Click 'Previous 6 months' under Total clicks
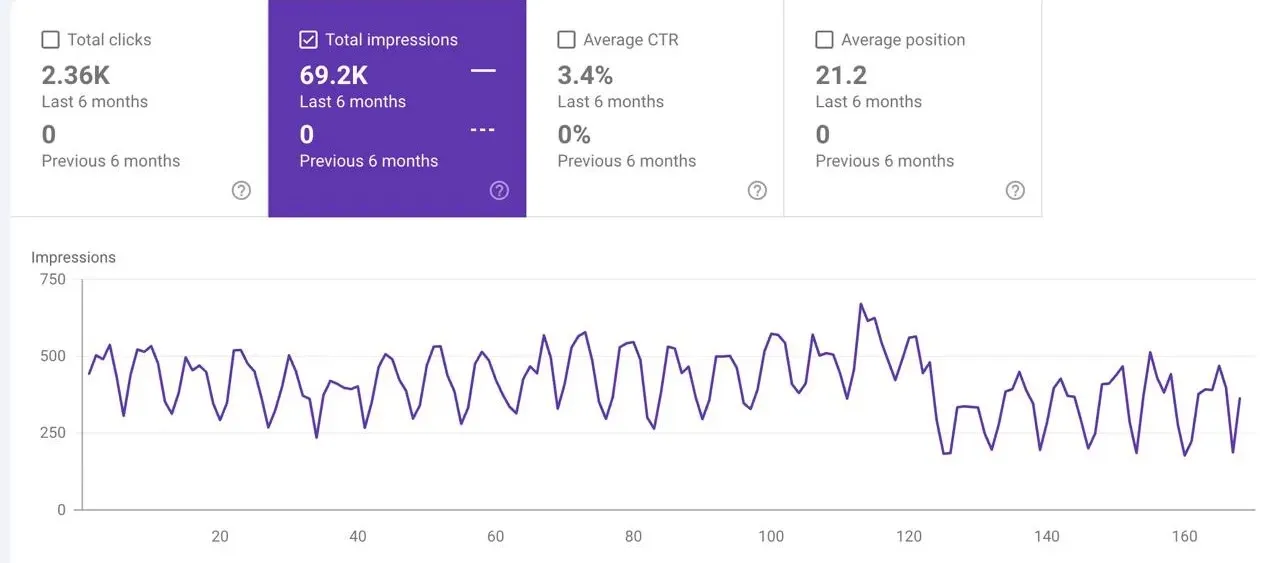 (x=111, y=161)
